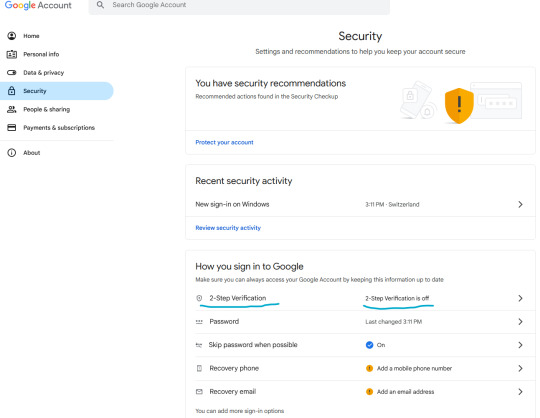Click Protect your account link
The width and height of the screenshot is (540, 418).
click(224, 142)
